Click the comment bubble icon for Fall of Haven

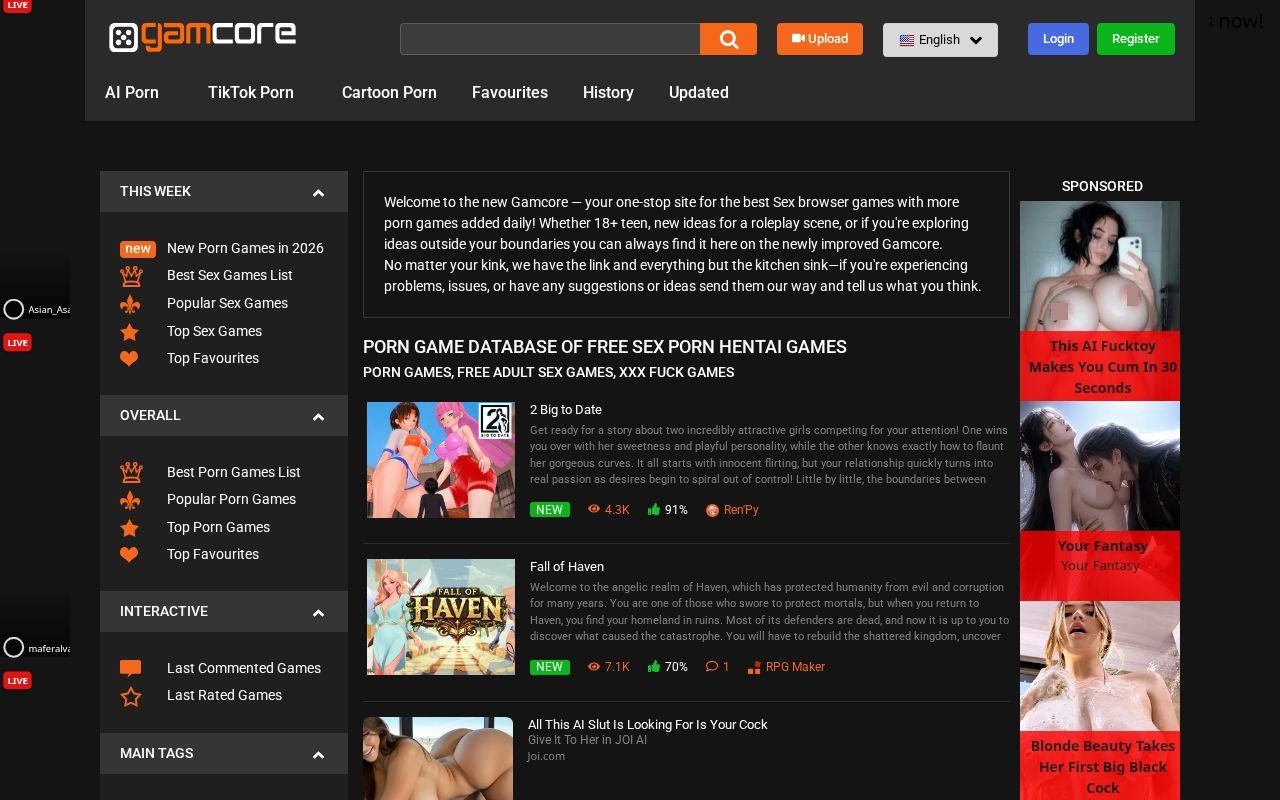712,666
